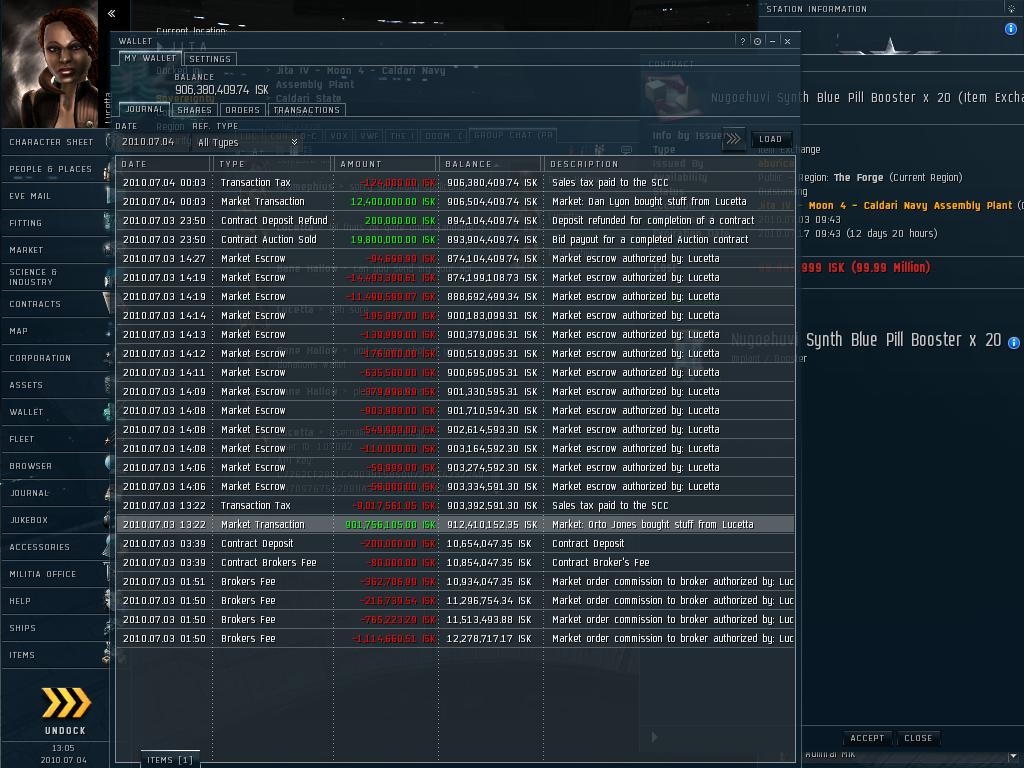Click wallet window help question icon
1024x768 pixels.
click(743, 41)
